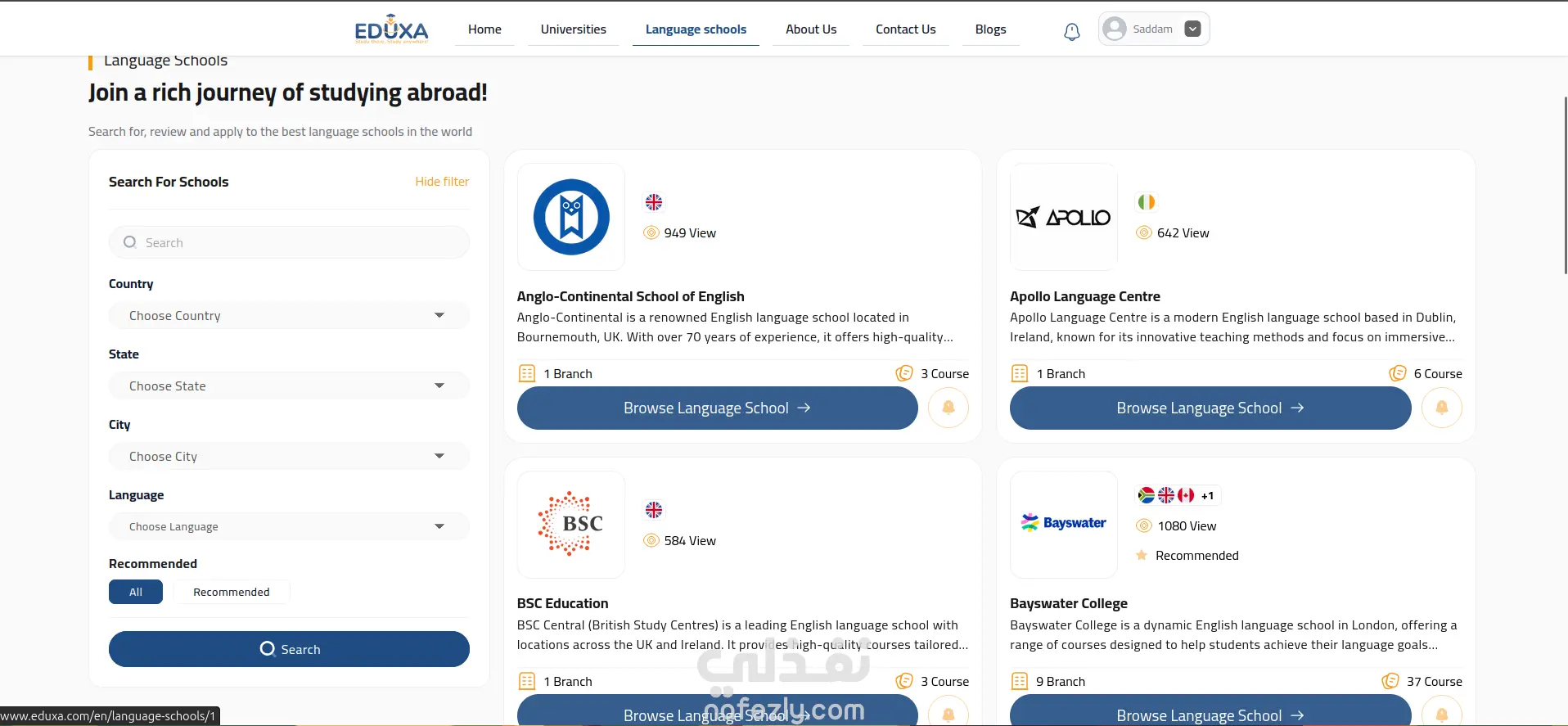Click the UK flag on Anglo-Continental card
This screenshot has height=726, width=1568.
[x=654, y=202]
